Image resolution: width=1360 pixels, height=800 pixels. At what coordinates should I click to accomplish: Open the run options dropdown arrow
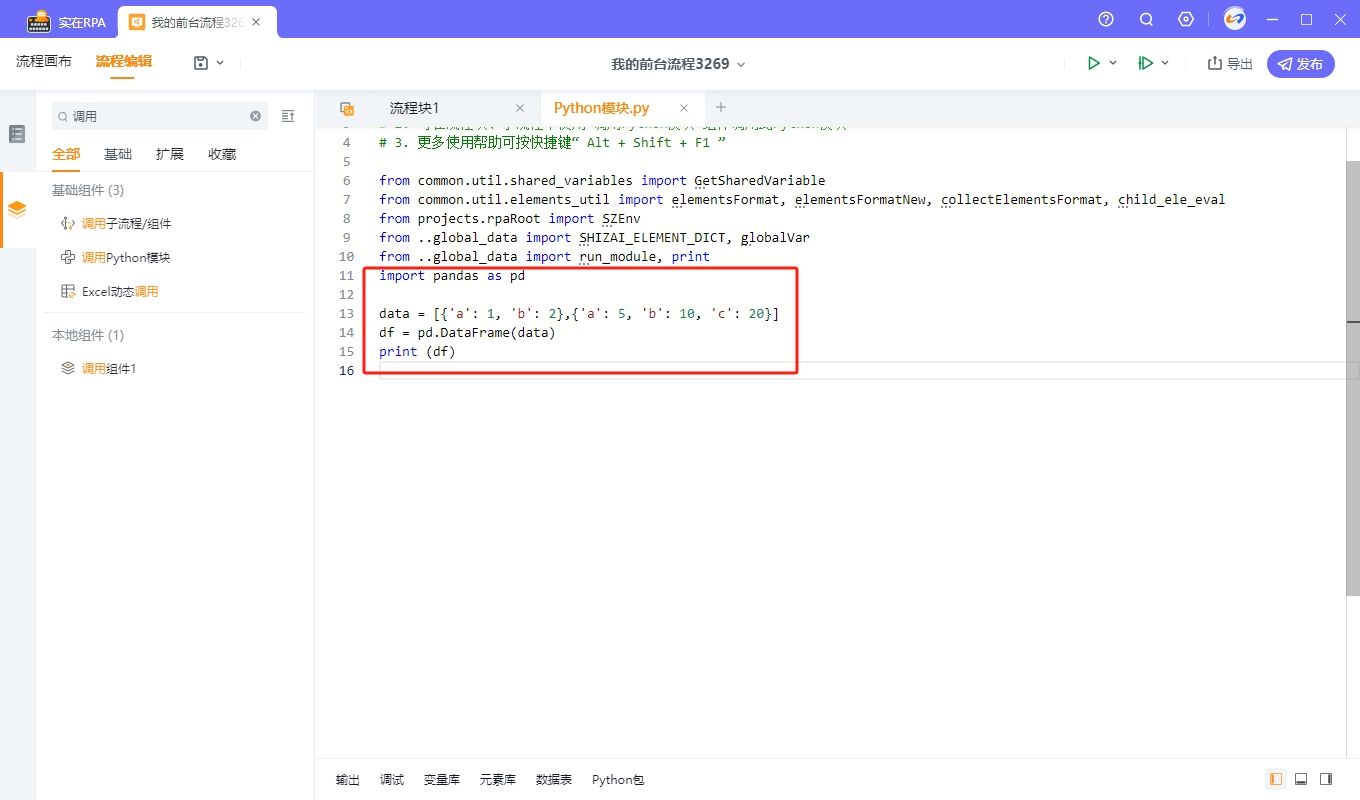[x=1112, y=62]
